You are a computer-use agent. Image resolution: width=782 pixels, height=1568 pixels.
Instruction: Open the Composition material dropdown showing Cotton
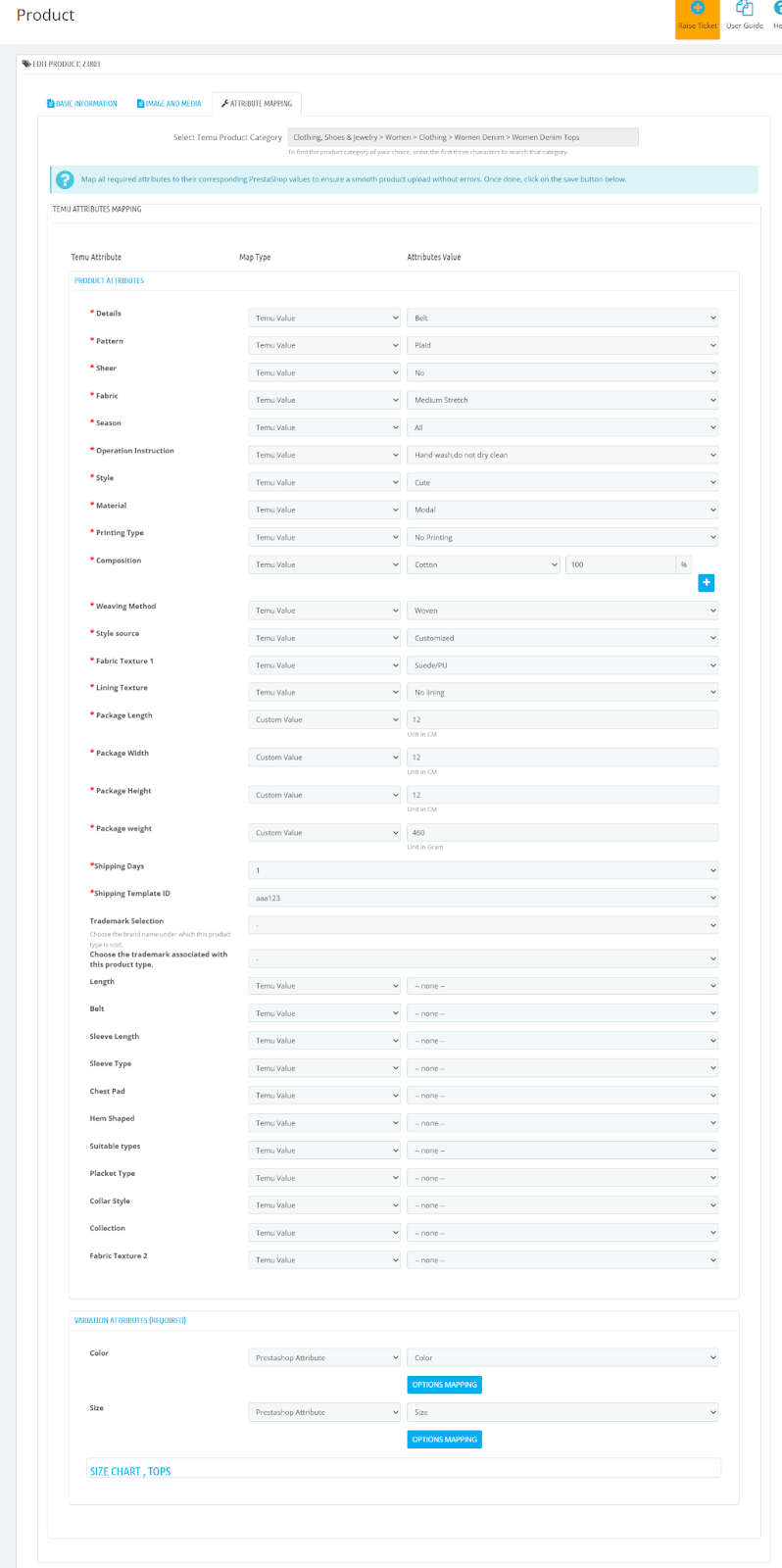click(x=484, y=564)
